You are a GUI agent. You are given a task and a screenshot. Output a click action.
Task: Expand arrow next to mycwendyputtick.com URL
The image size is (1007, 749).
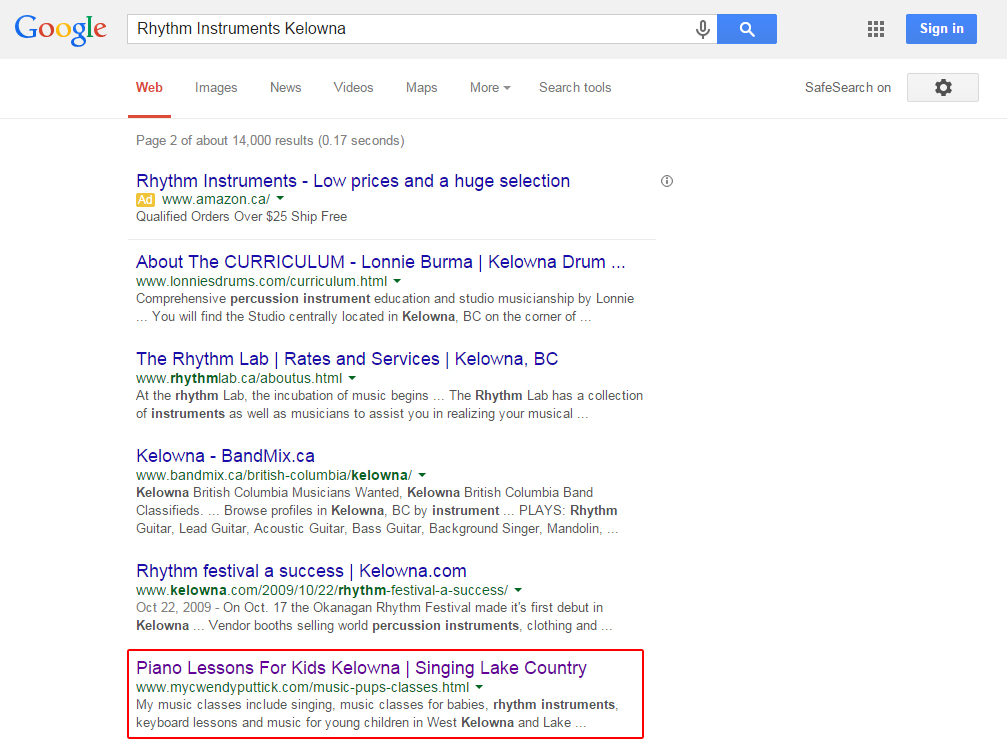tap(479, 687)
